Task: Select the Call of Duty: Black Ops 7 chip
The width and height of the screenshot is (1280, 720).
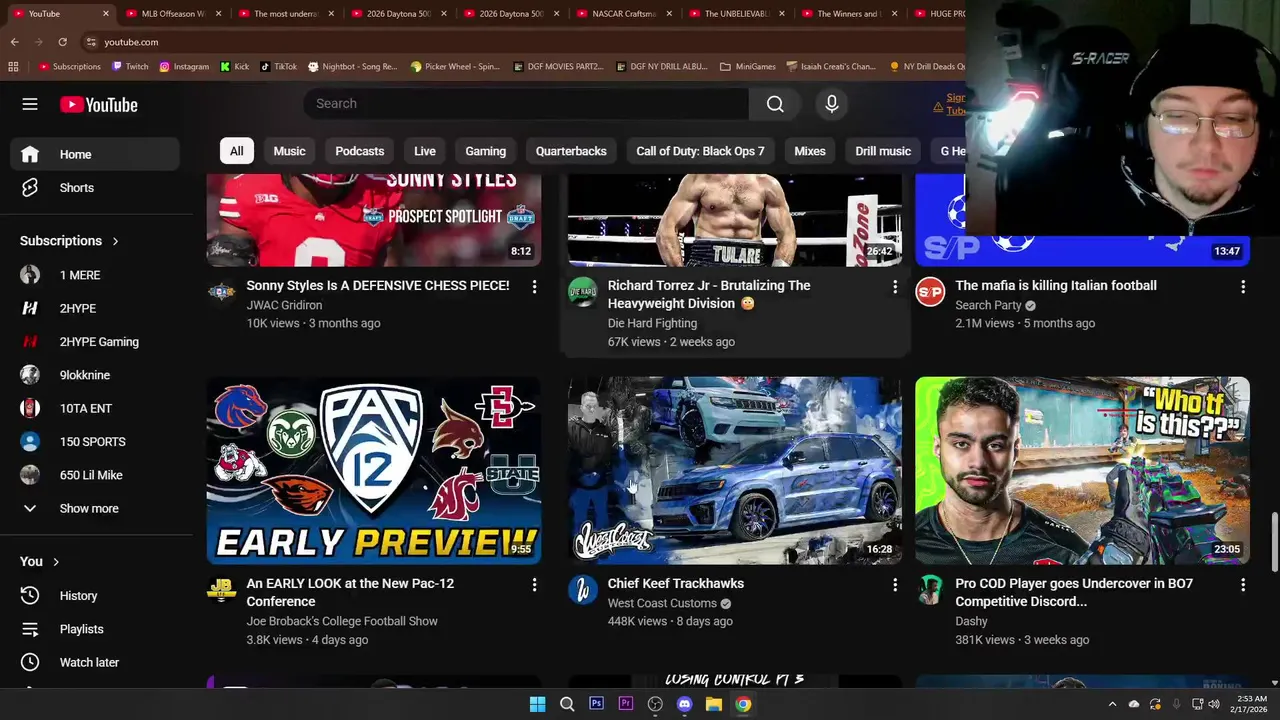Action: (700, 151)
